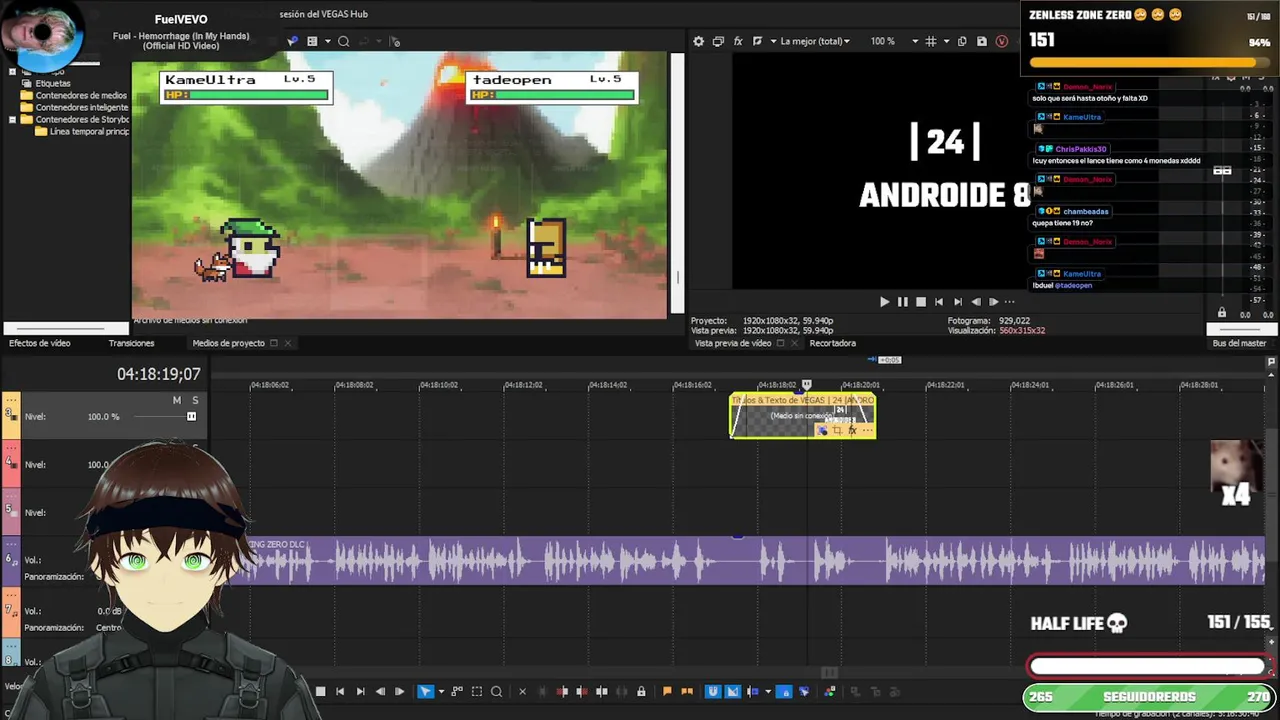Open media views icon in project media toolbar
The width and height of the screenshot is (1280, 720).
[x=313, y=41]
